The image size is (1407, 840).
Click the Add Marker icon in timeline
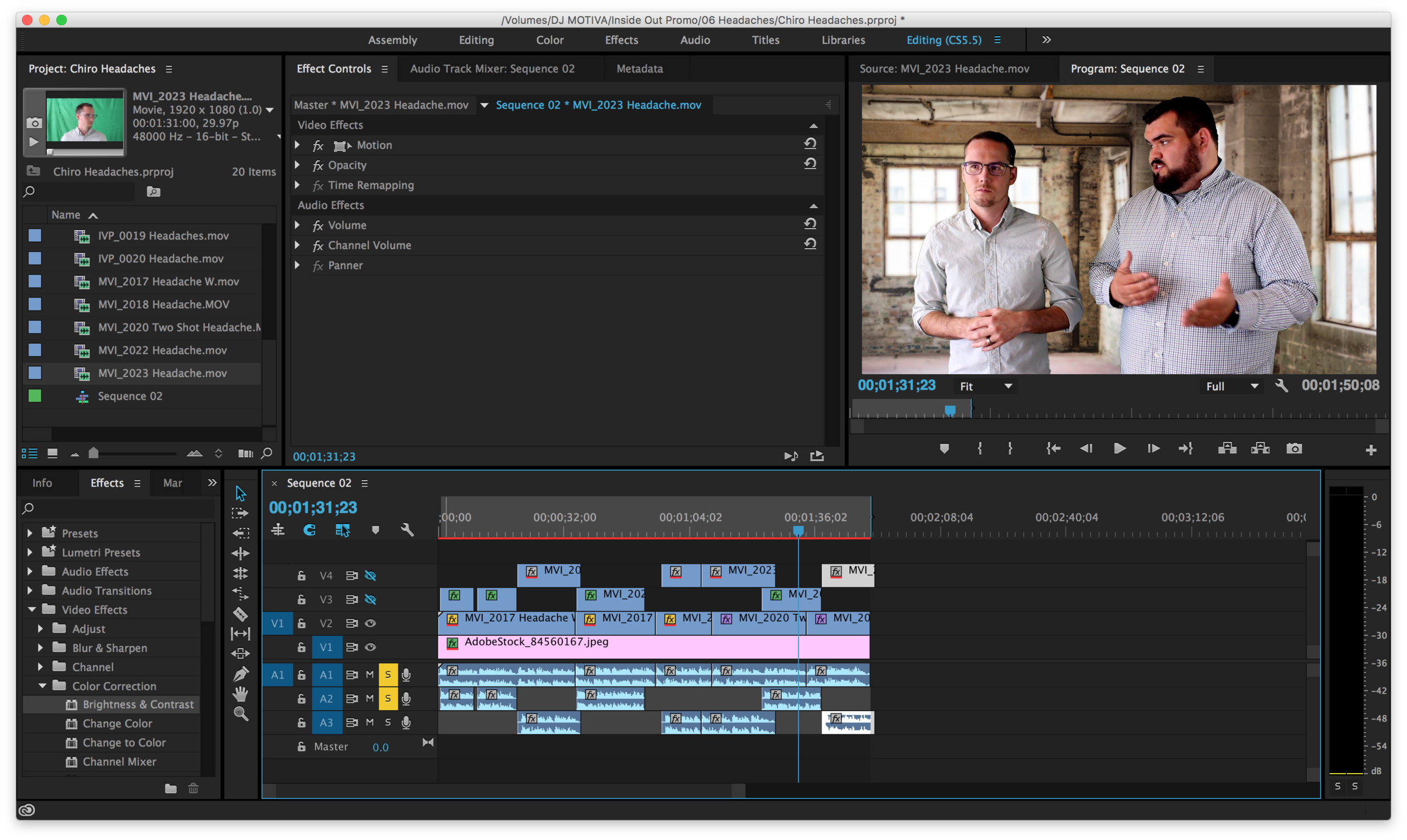tap(375, 531)
